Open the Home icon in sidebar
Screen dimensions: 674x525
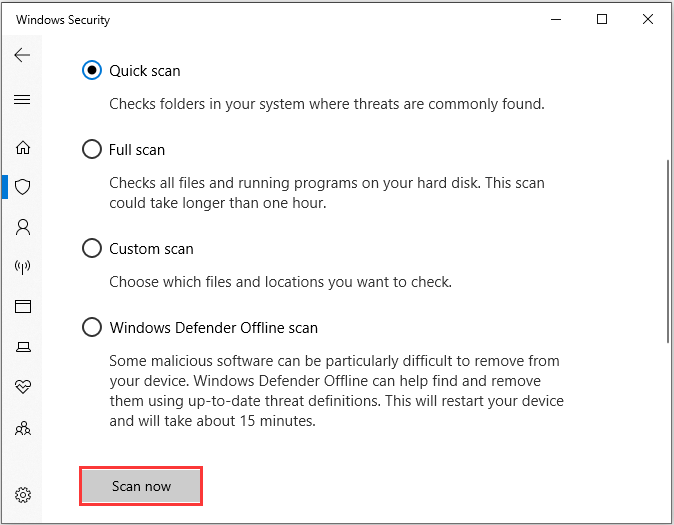tap(23, 147)
